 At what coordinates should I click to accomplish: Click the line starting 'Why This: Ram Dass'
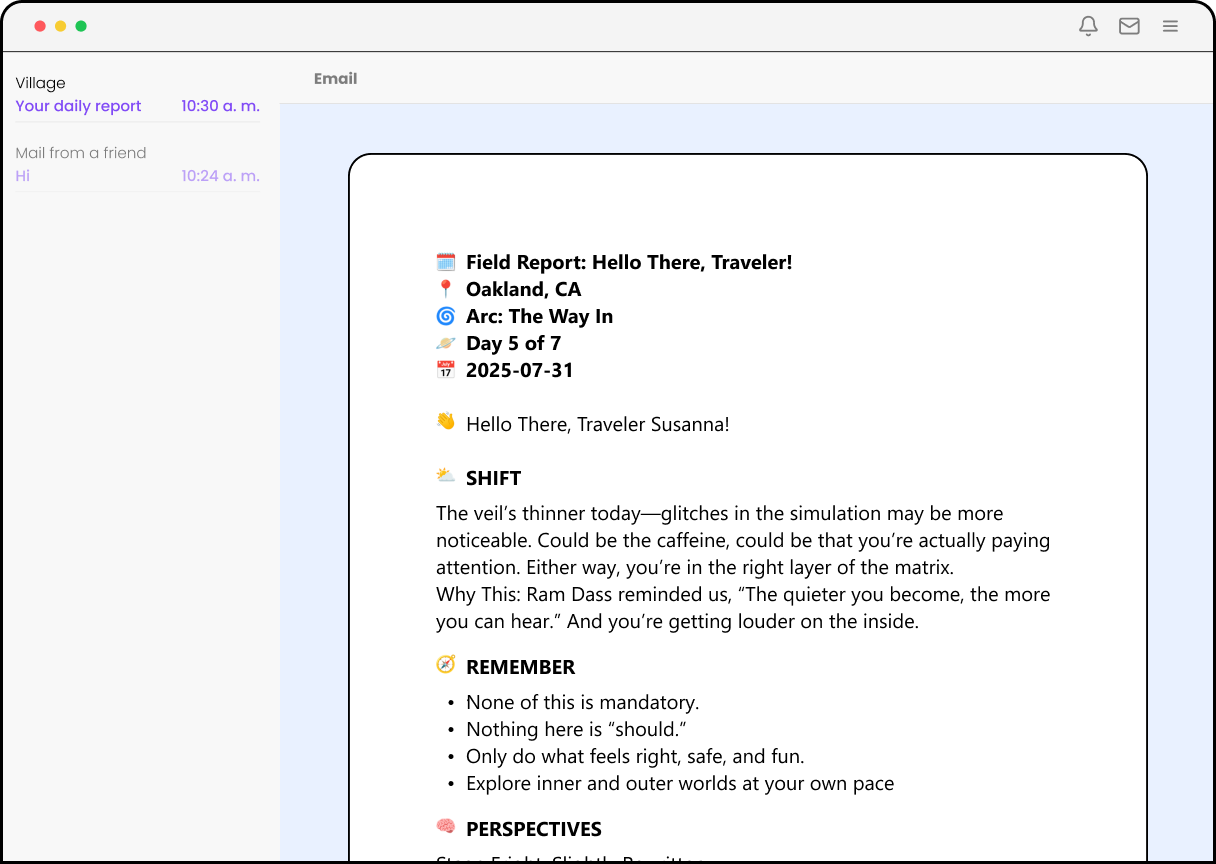743,595
